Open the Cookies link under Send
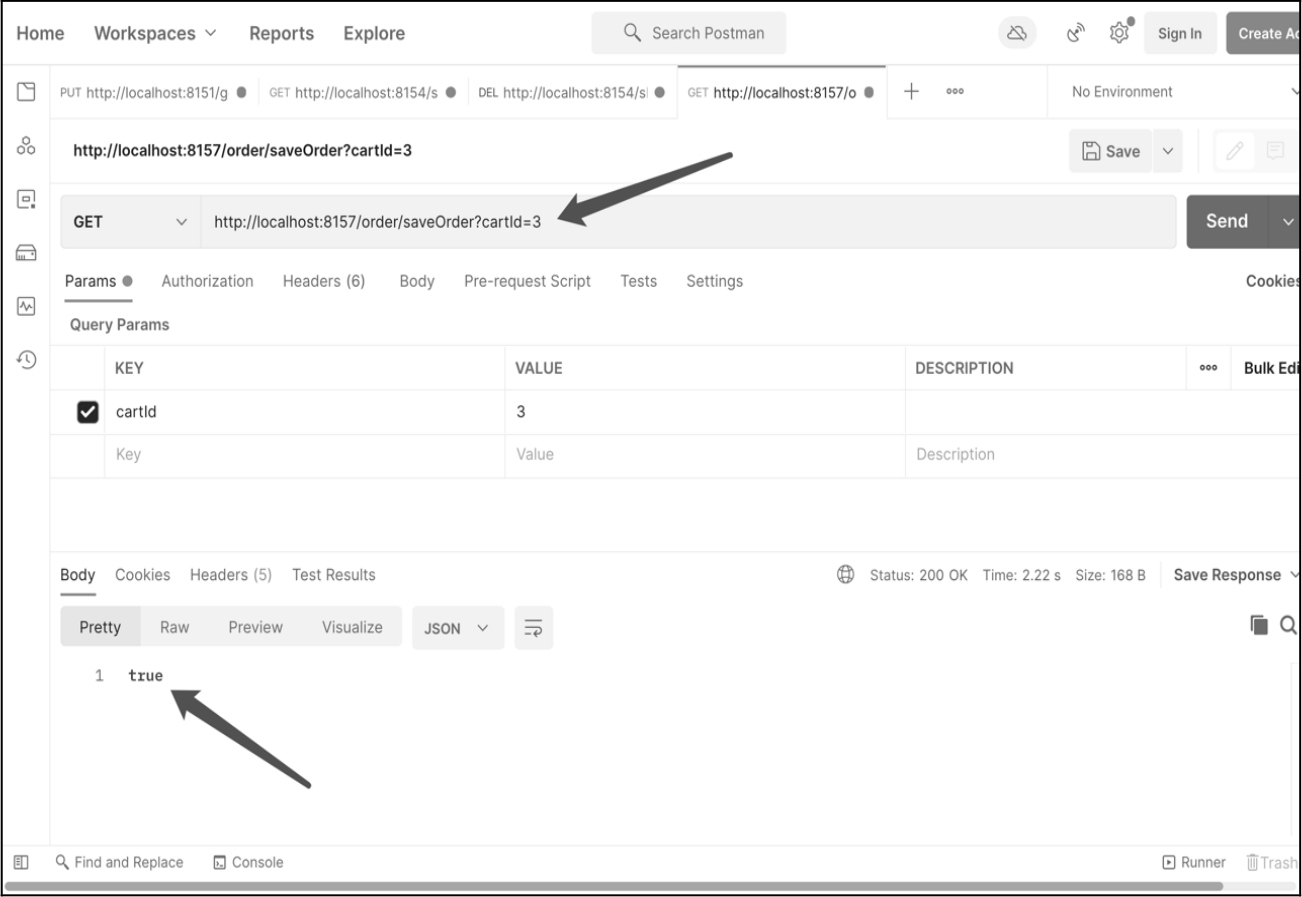 [1273, 281]
